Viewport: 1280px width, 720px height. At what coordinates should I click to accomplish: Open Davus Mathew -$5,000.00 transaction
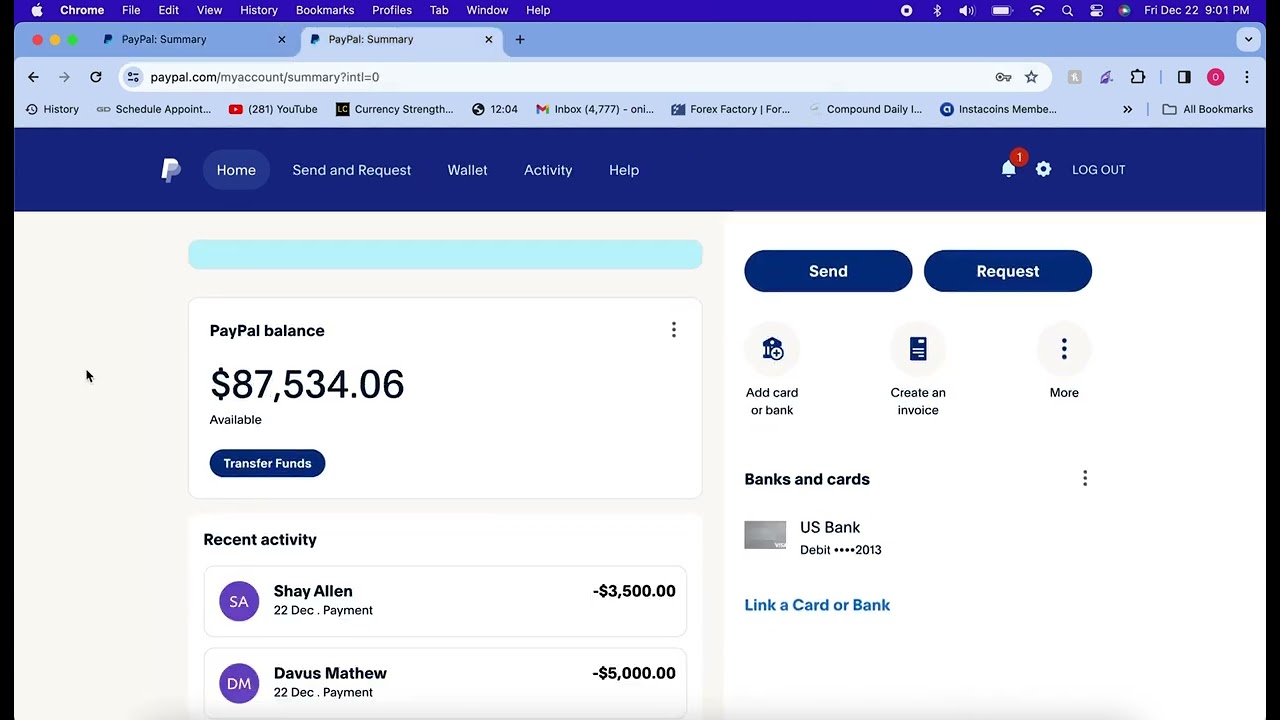coord(445,683)
